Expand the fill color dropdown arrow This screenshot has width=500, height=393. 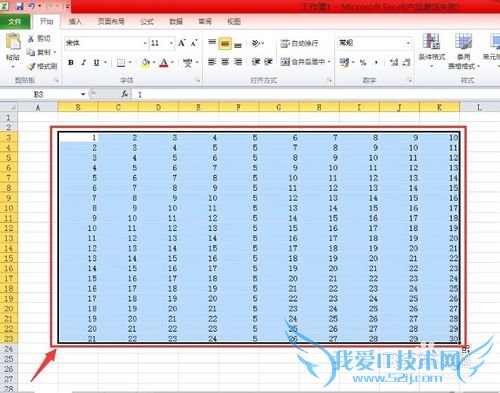click(x=154, y=62)
